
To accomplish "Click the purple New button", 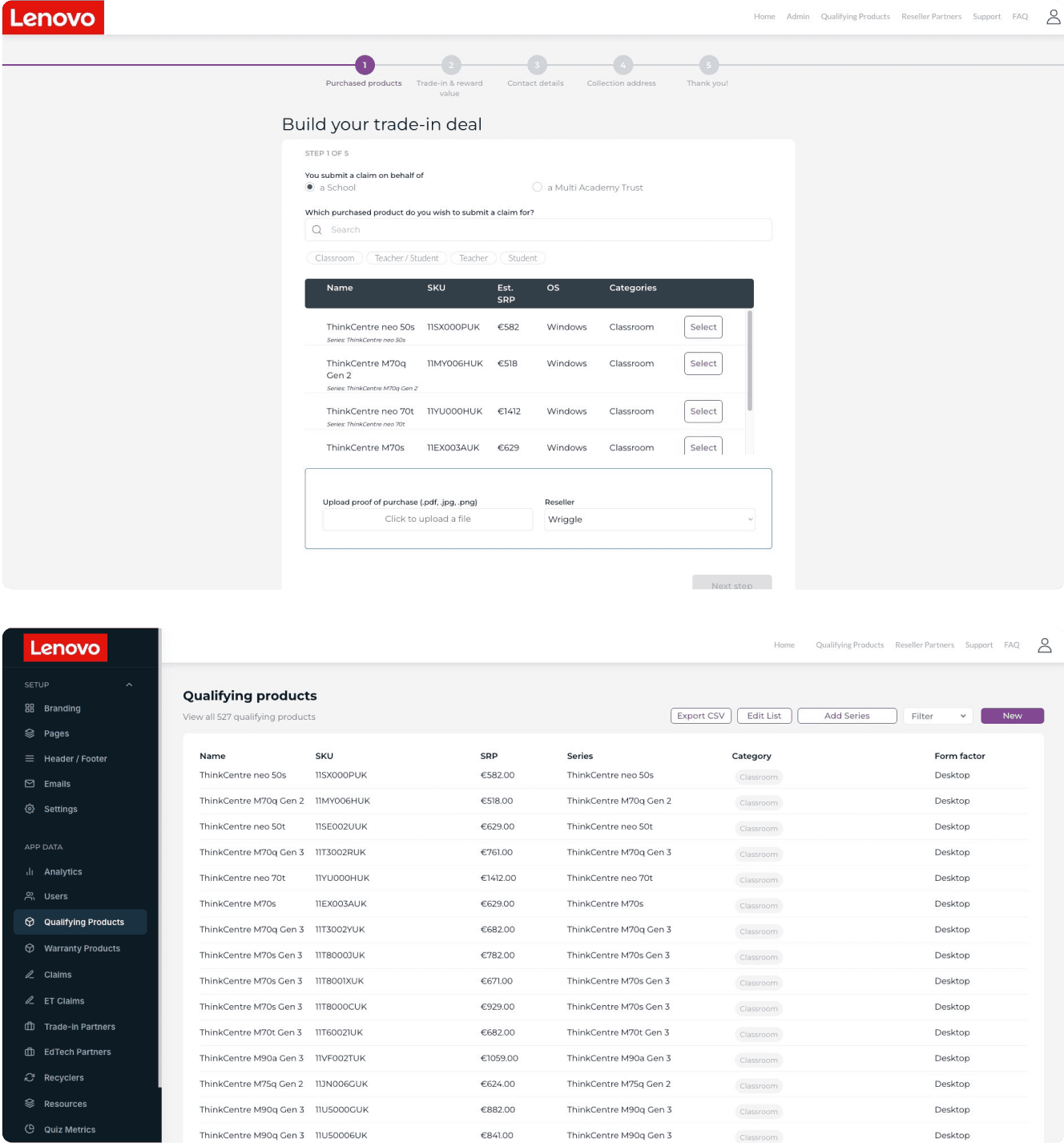I will 1012,716.
